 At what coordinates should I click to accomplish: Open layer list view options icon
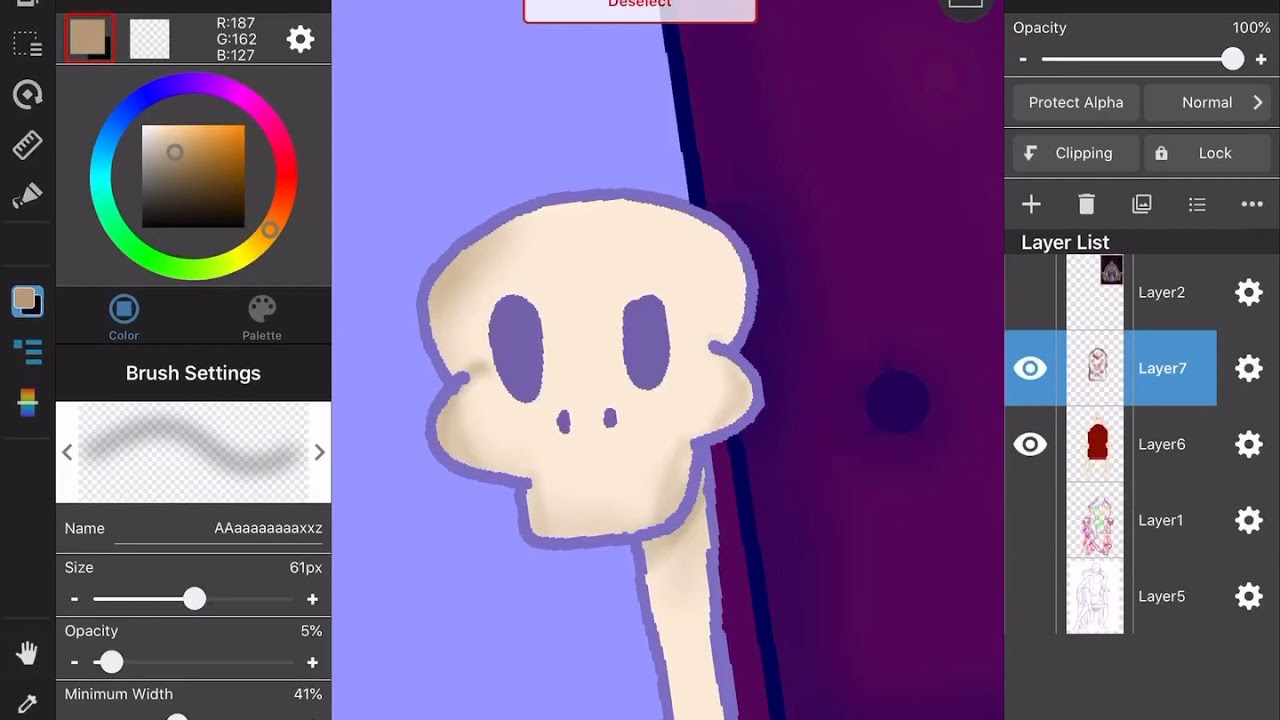point(1197,204)
